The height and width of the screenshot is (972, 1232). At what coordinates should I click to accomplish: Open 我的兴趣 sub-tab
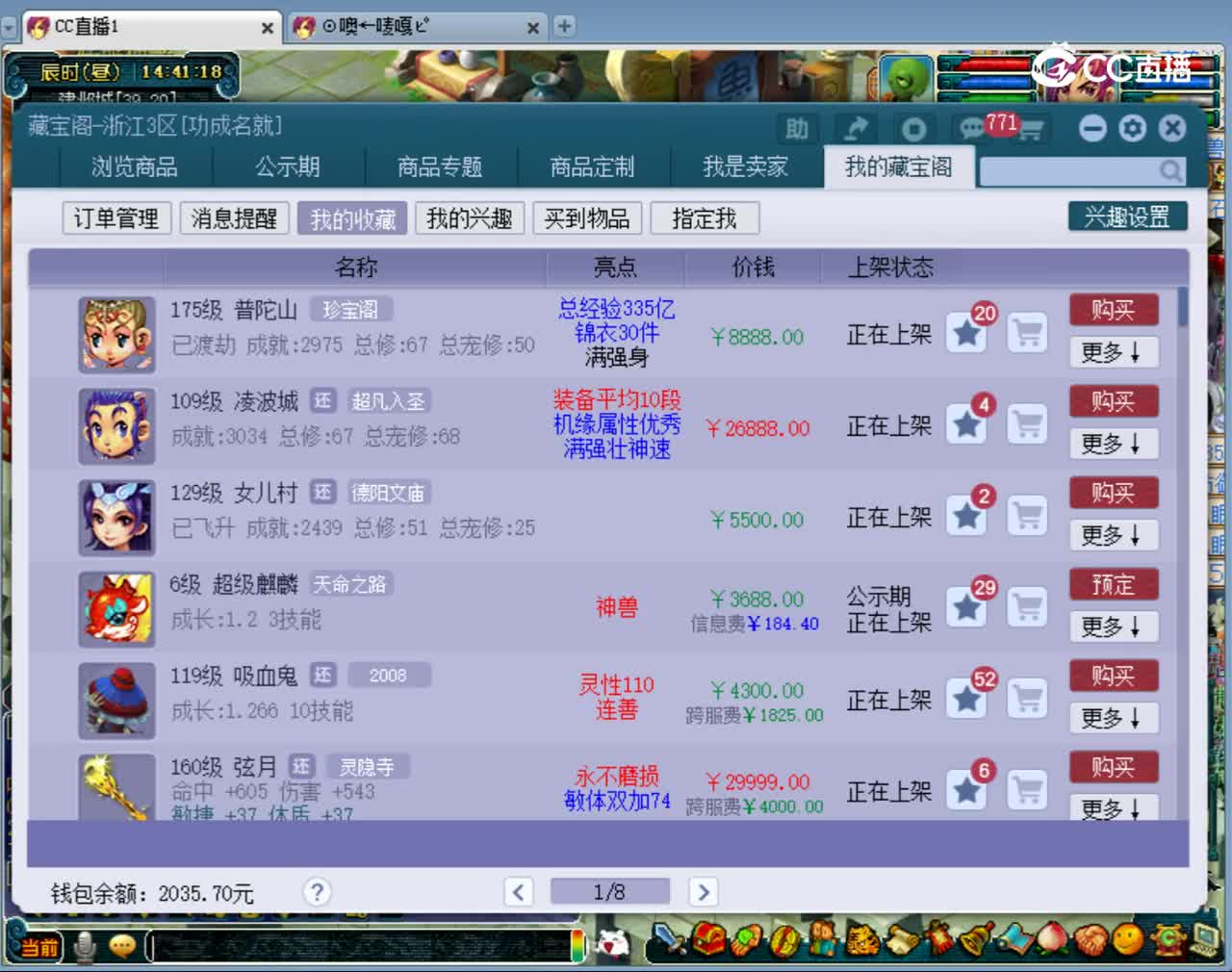(470, 218)
